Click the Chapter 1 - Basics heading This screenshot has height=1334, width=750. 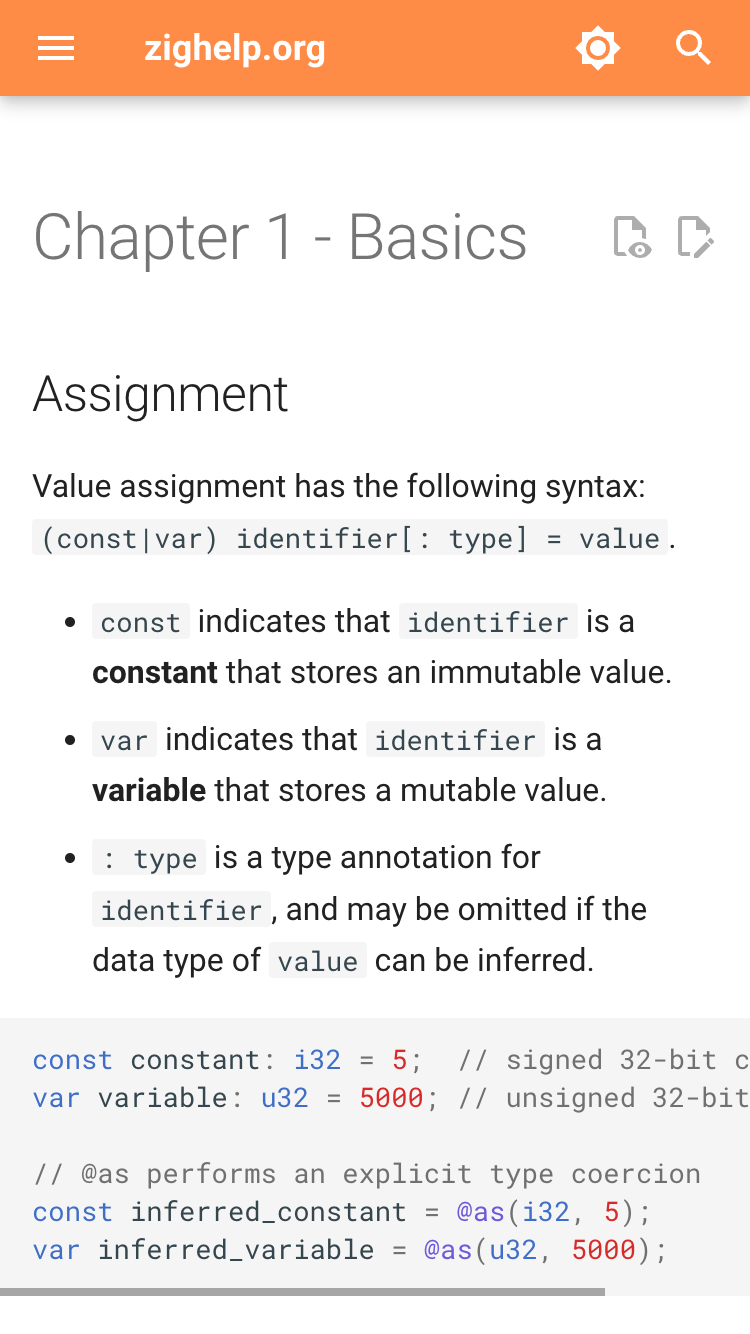pyautogui.click(x=280, y=238)
